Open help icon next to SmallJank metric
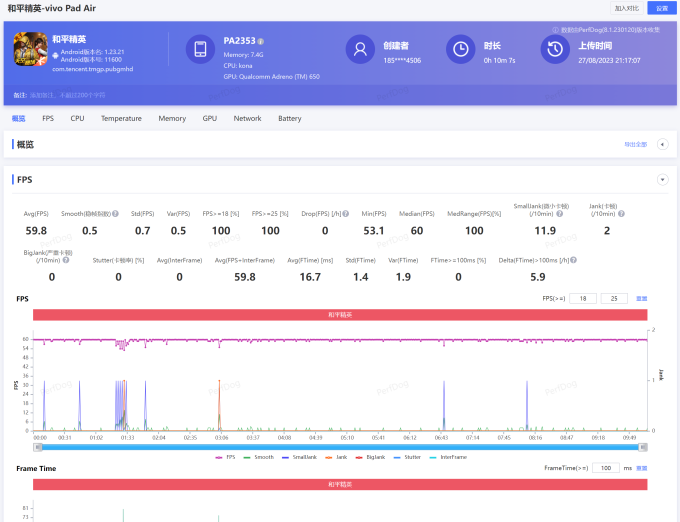The height and width of the screenshot is (522, 680). click(559, 214)
